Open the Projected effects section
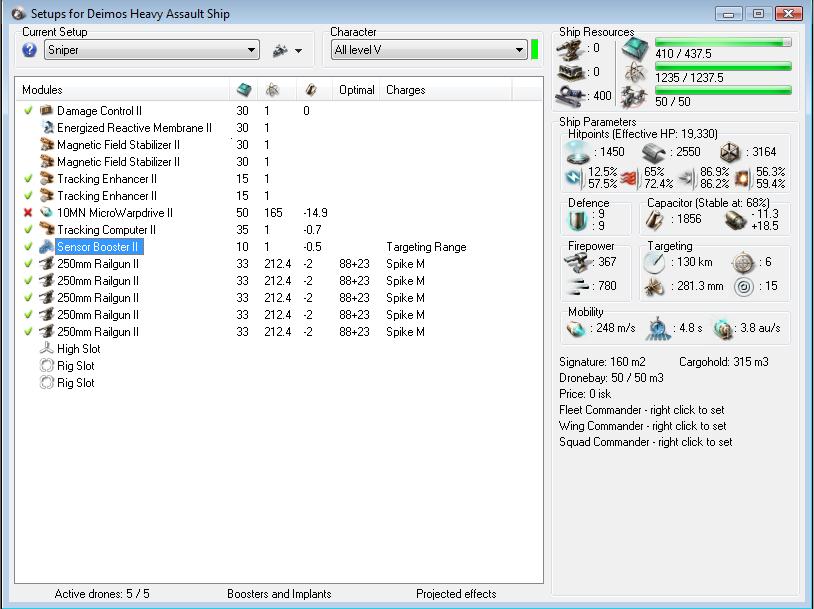 [x=456, y=593]
